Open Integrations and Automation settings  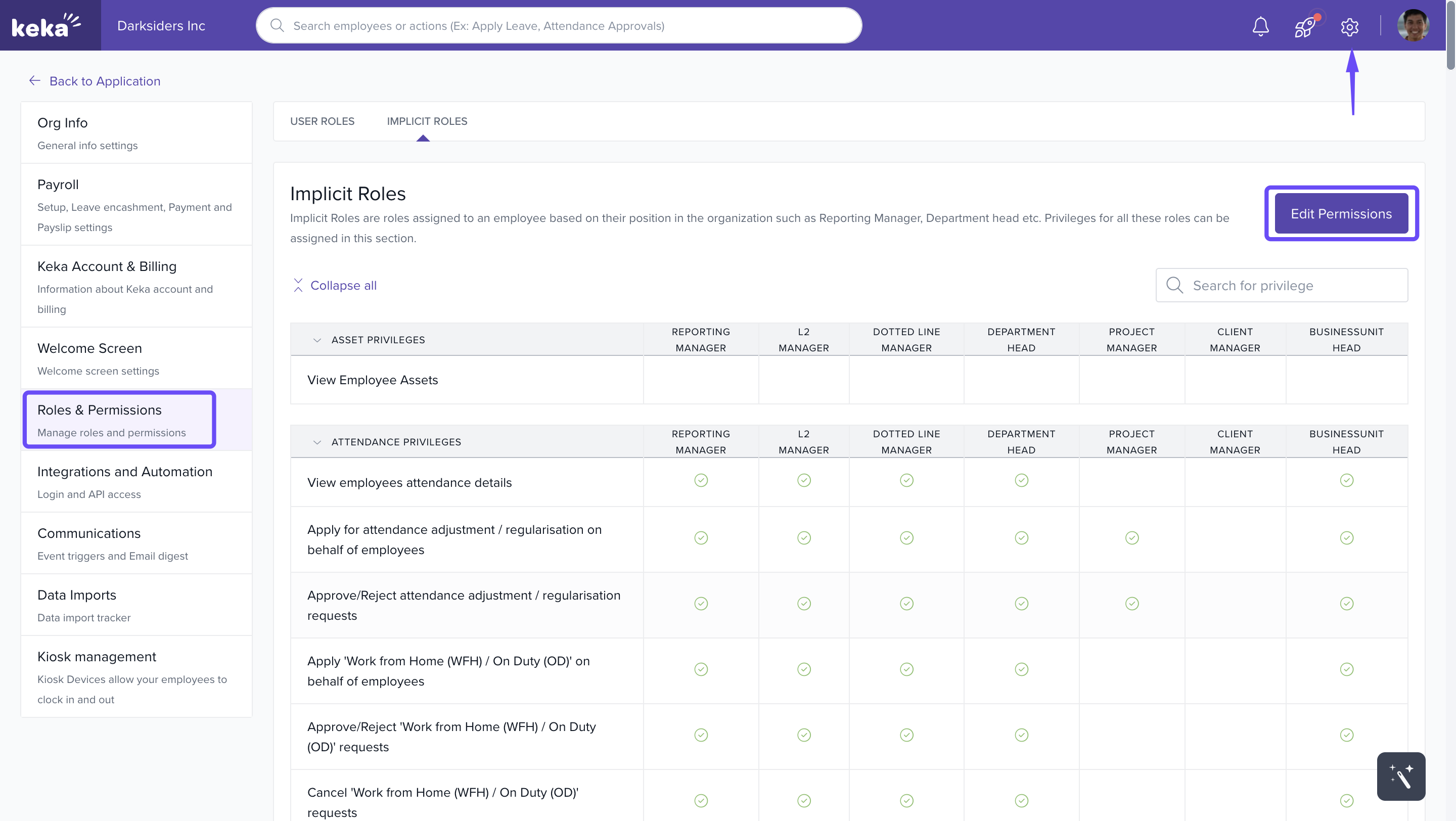pos(125,472)
